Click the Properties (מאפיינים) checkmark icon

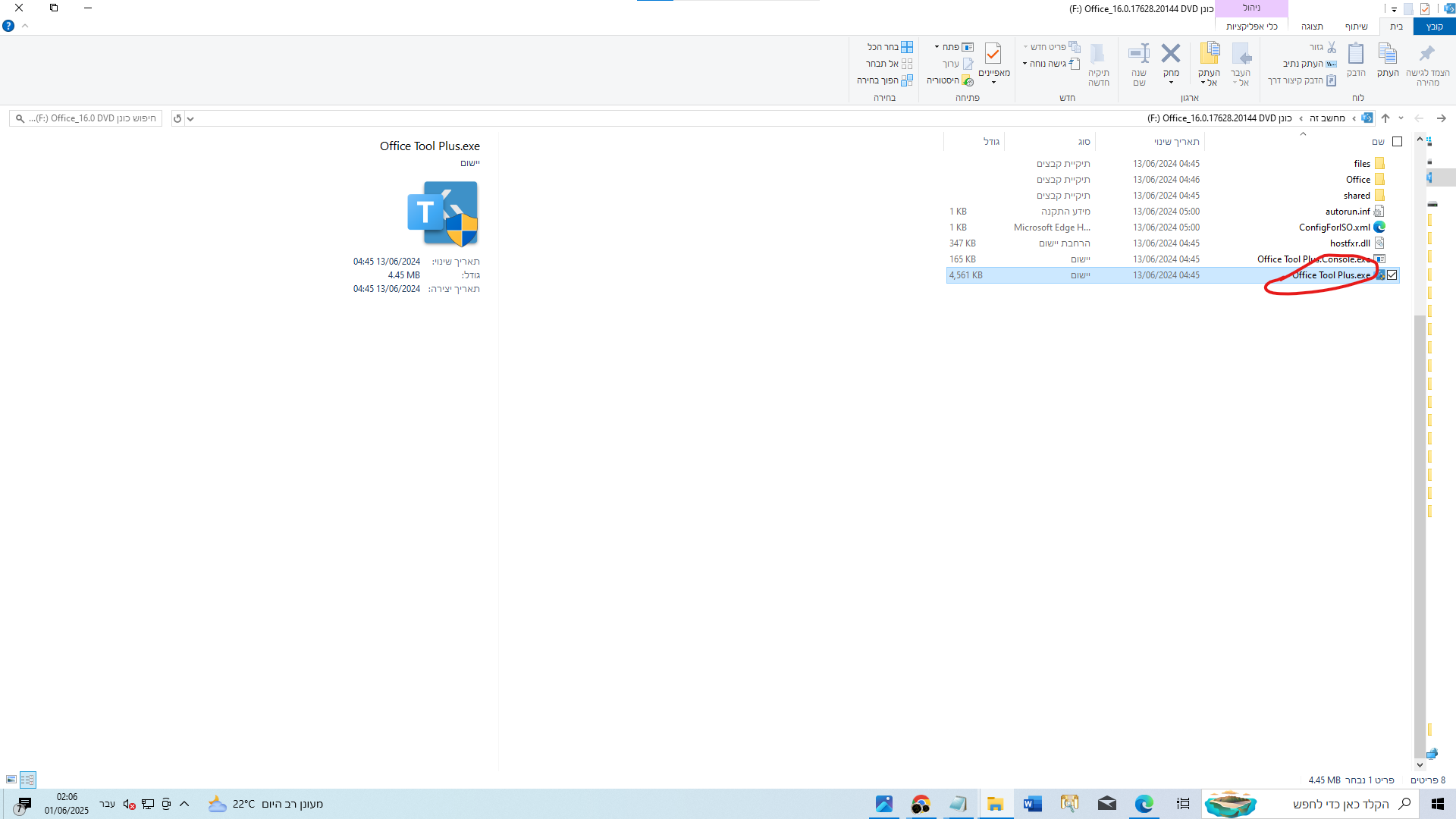click(993, 53)
